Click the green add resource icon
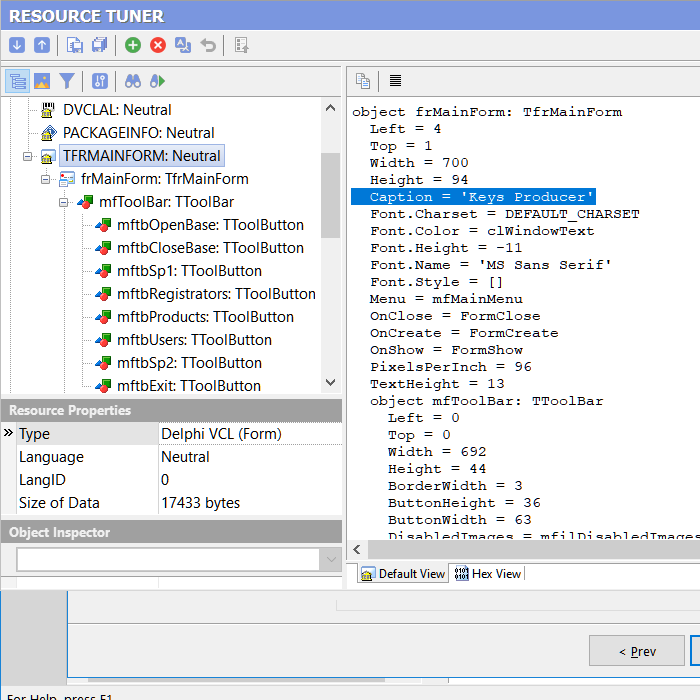This screenshot has height=700, width=700. 133,45
